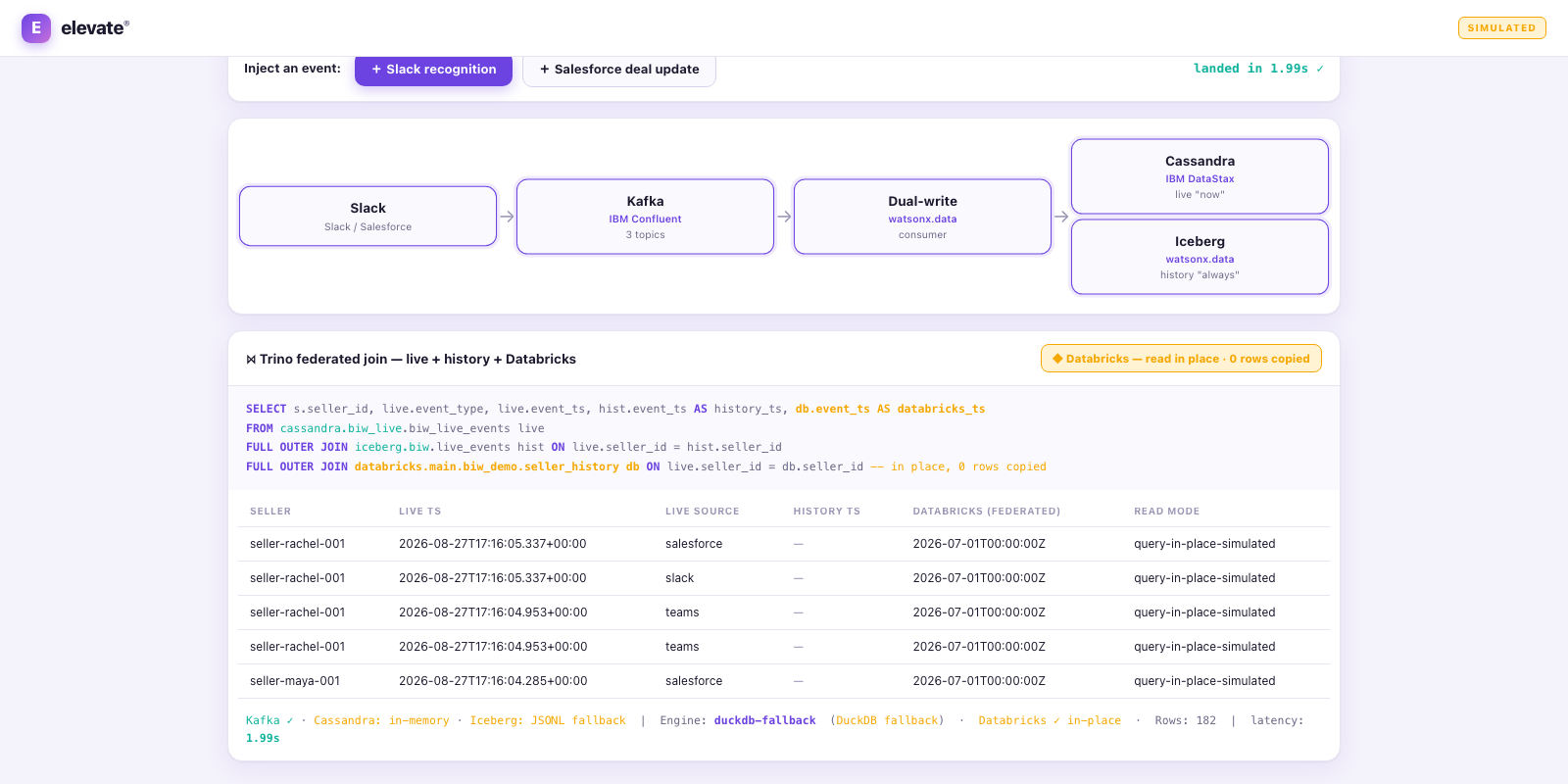This screenshot has height=784, width=1568.
Task: Click the LIVE SOURCE column header
Action: (703, 512)
